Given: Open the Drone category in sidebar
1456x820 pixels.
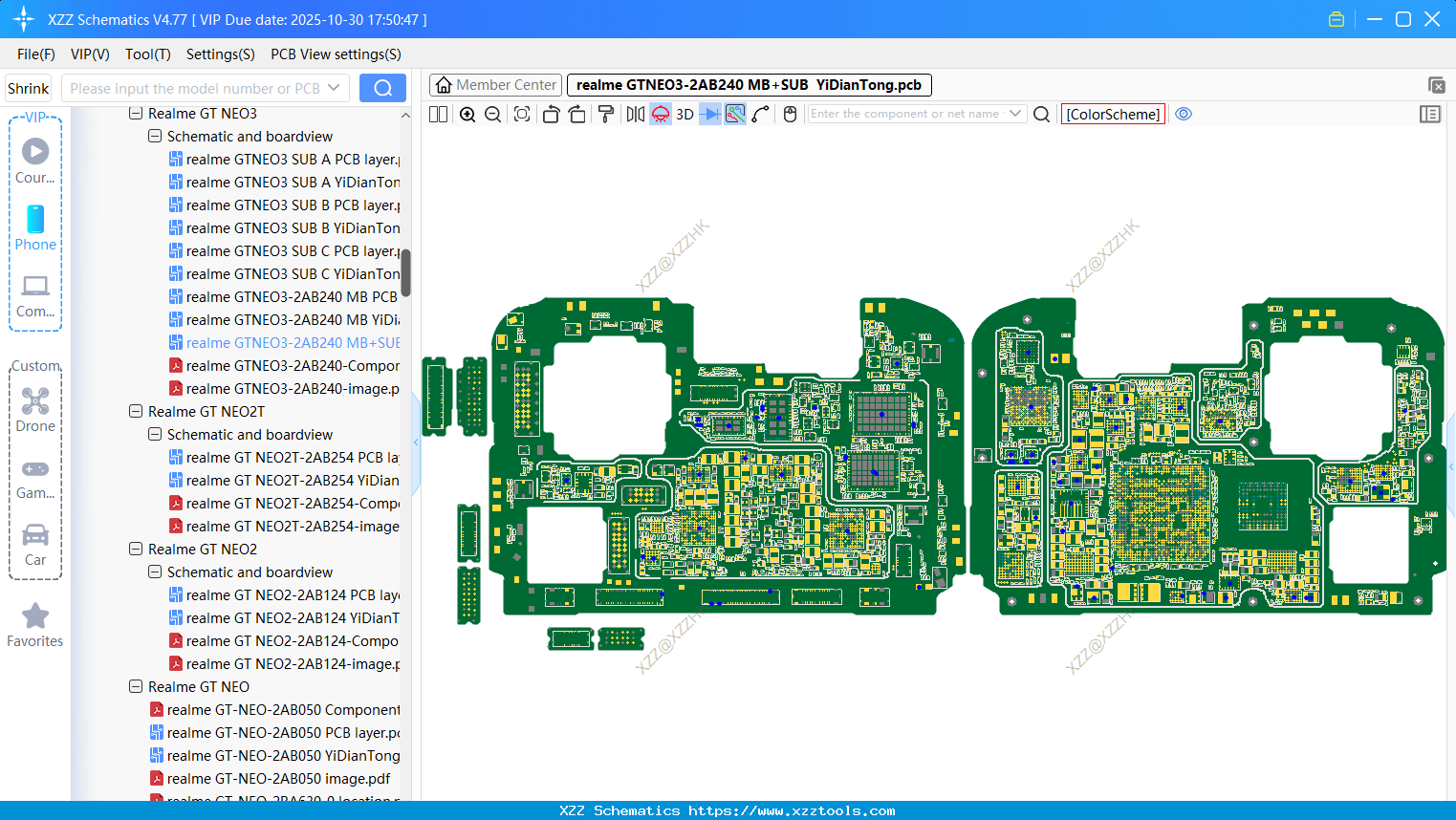Looking at the screenshot, I should click(35, 410).
